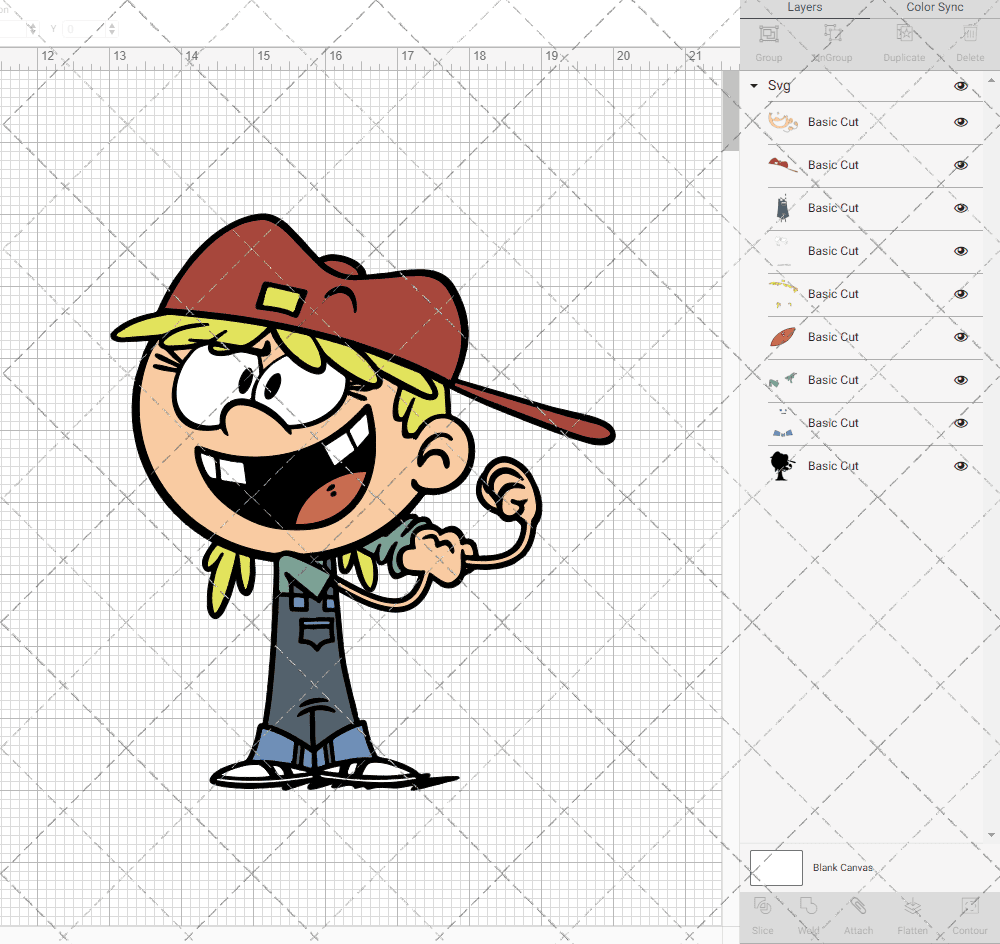This screenshot has width=1000, height=944.
Task: Select the peach skin layer thumbnail
Action: tap(783, 122)
